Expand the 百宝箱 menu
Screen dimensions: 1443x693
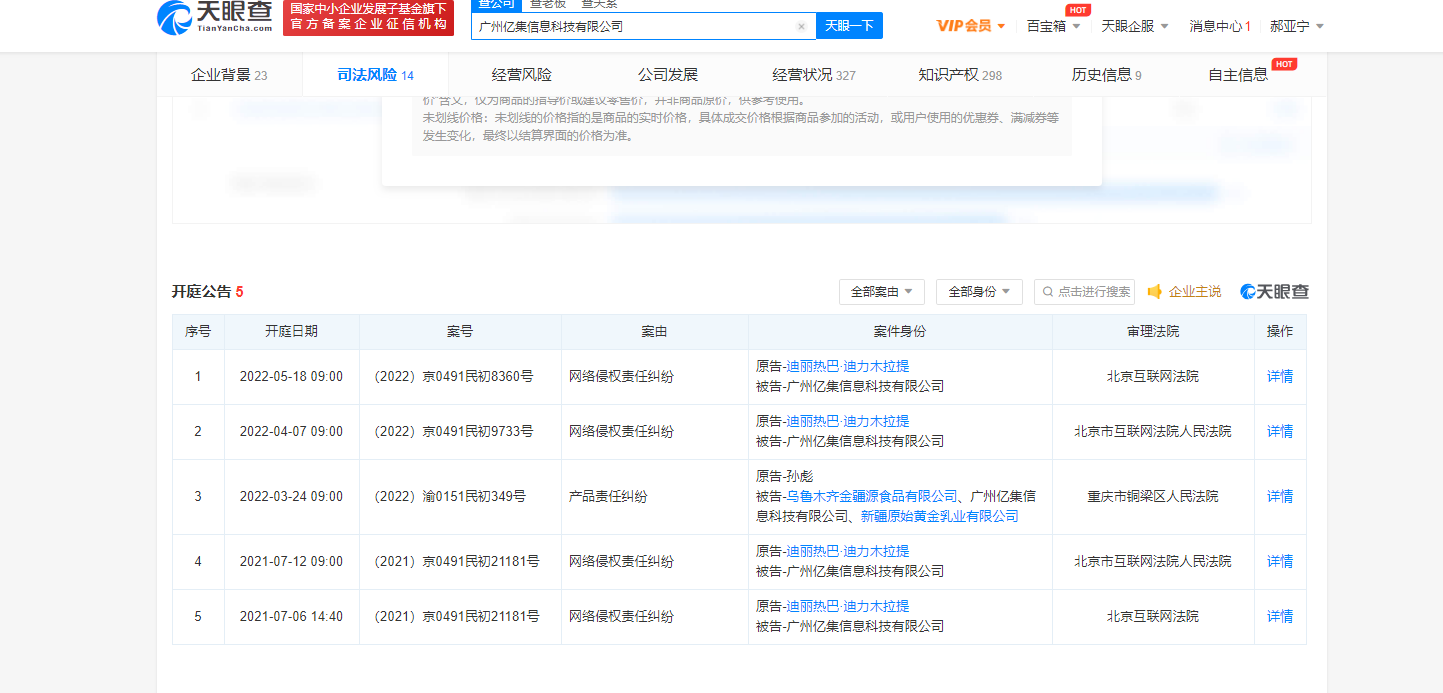1053,26
